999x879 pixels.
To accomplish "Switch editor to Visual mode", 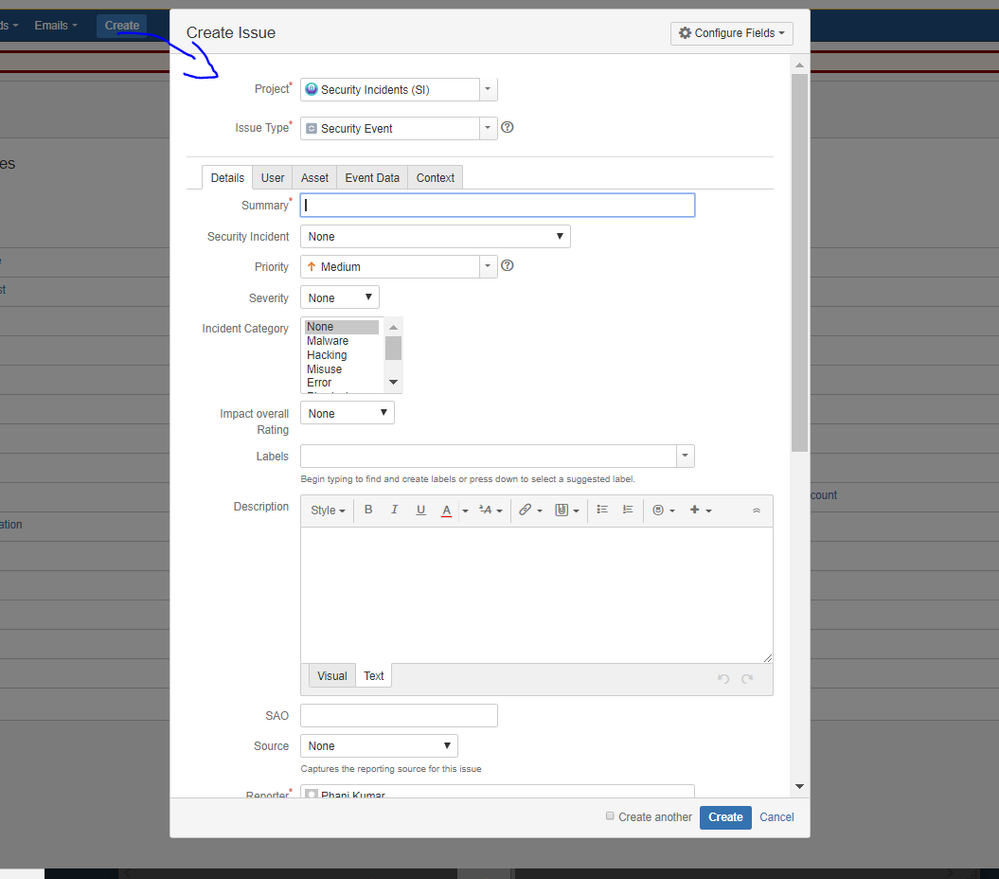I will [332, 676].
